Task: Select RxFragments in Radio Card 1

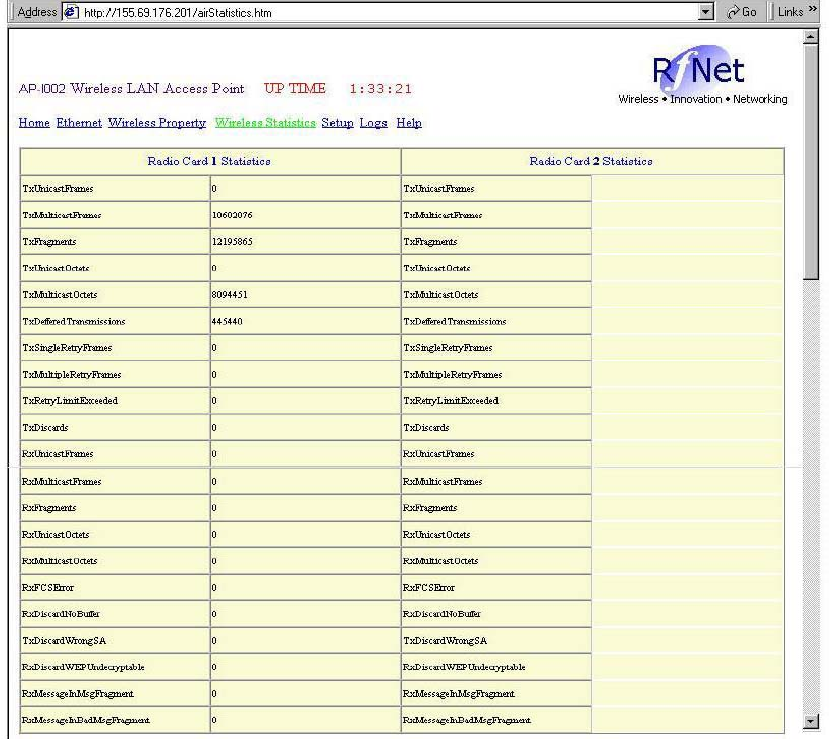Action: click(x=49, y=508)
